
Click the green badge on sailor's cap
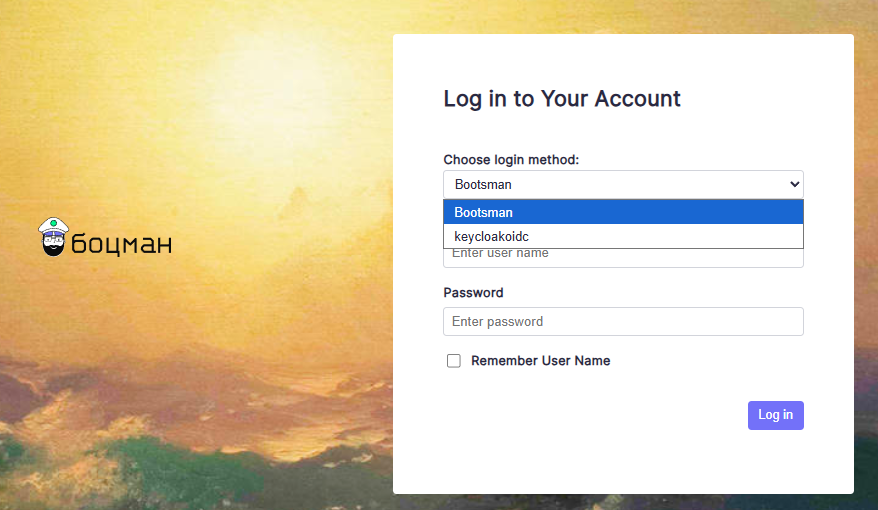click(x=53, y=223)
